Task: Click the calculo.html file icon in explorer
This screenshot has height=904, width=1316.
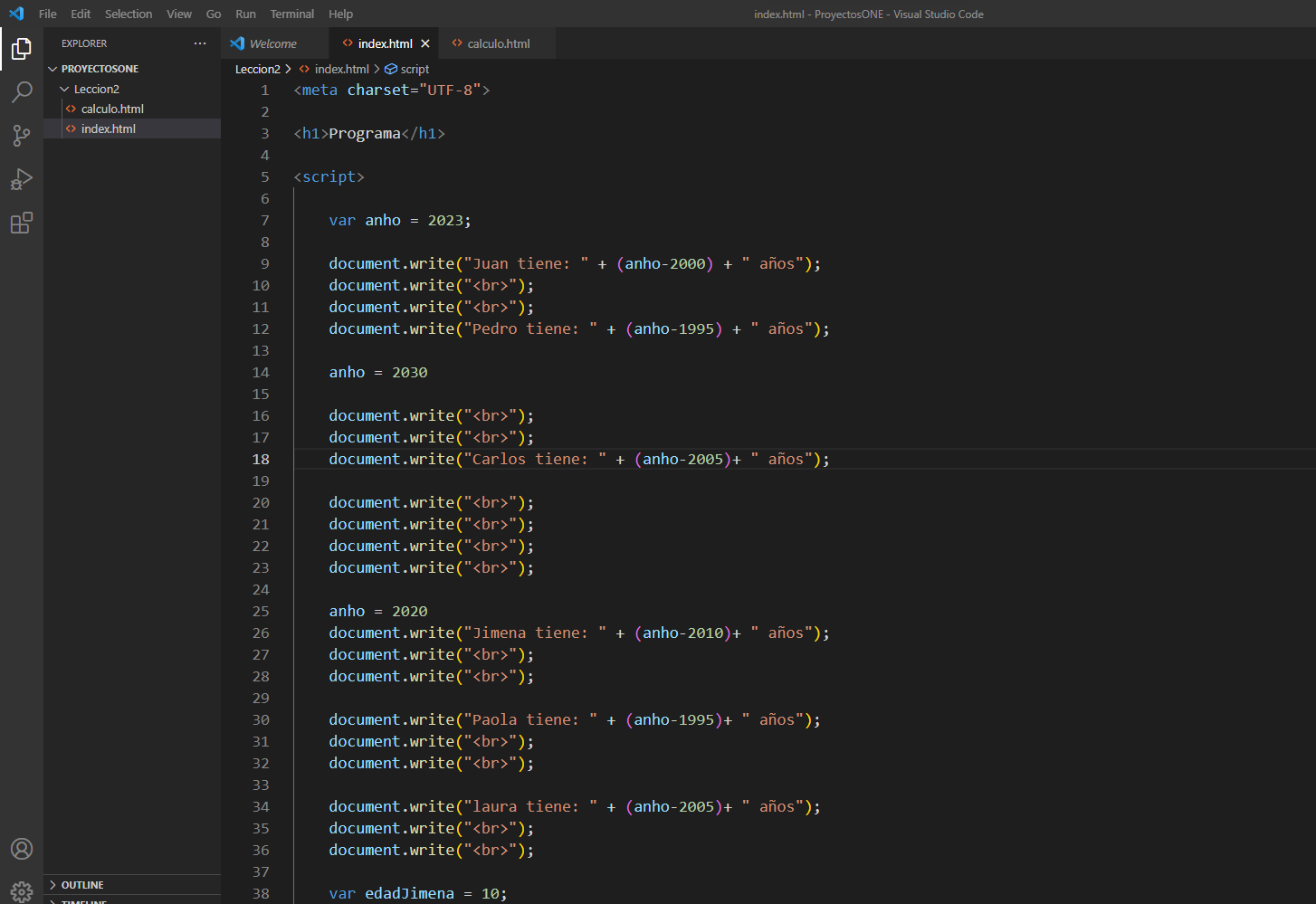Action: coord(71,109)
